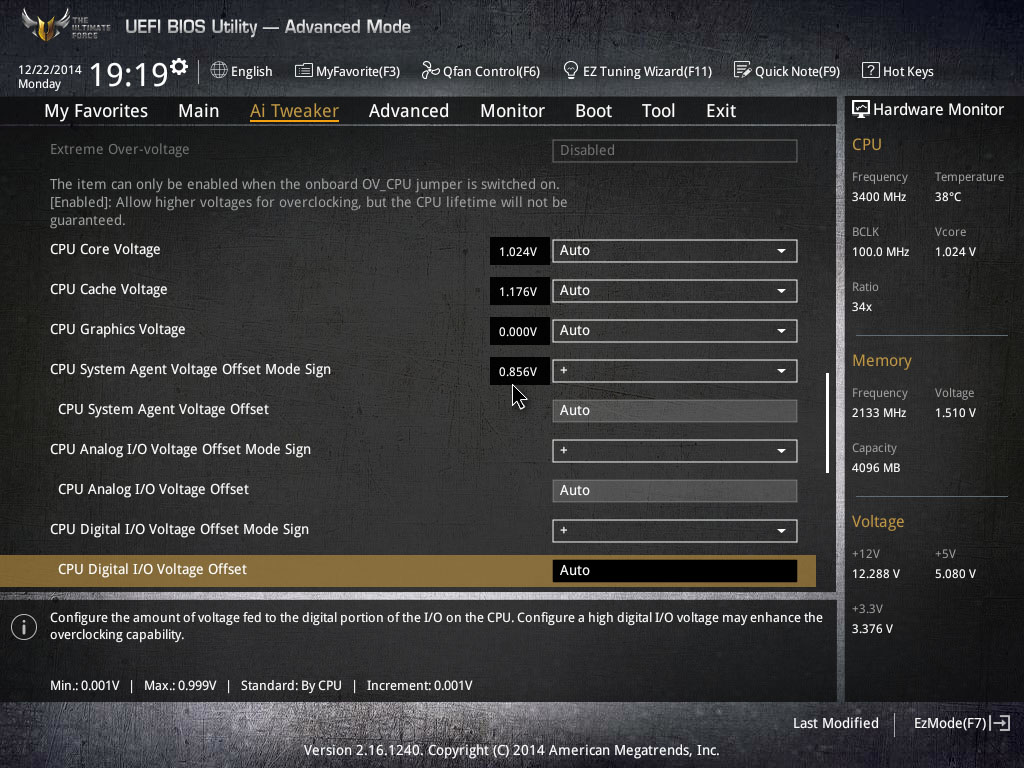The image size is (1024, 768).
Task: Click the CPU Analog I/O Voltage Offset label
Action: click(153, 489)
